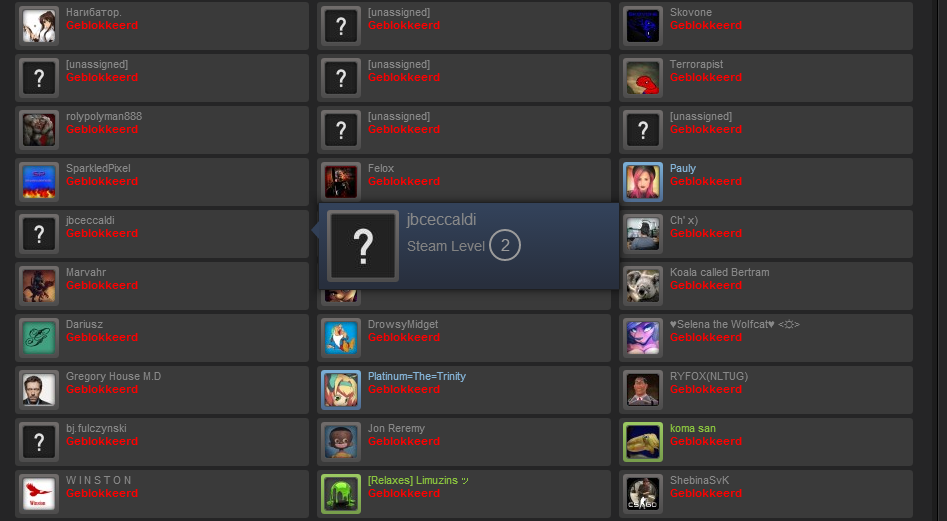
Task: Select the bj.fulczynski question-mark avatar
Action: (x=39, y=442)
